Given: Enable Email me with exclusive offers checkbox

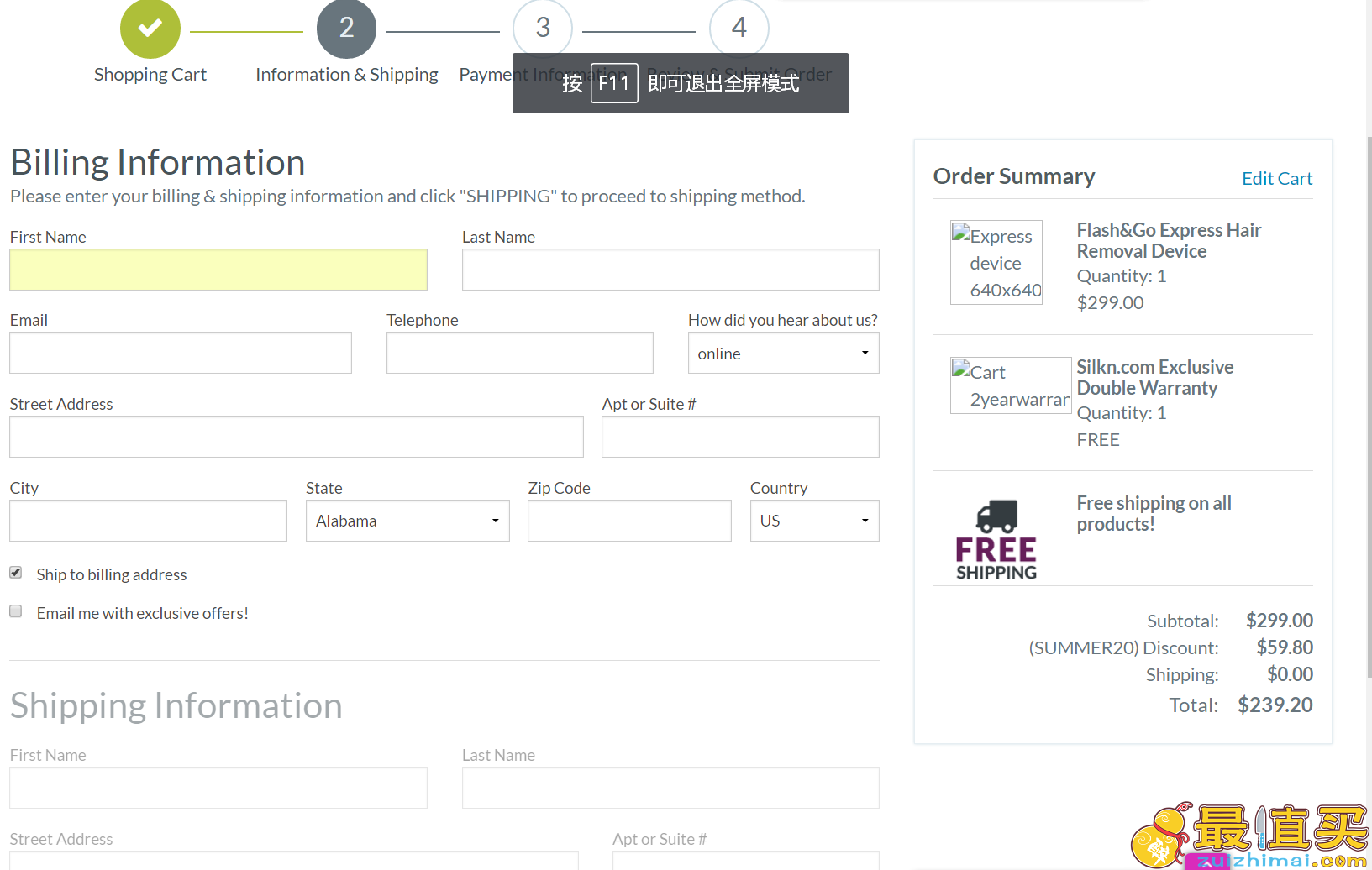Looking at the screenshot, I should 16,611.
